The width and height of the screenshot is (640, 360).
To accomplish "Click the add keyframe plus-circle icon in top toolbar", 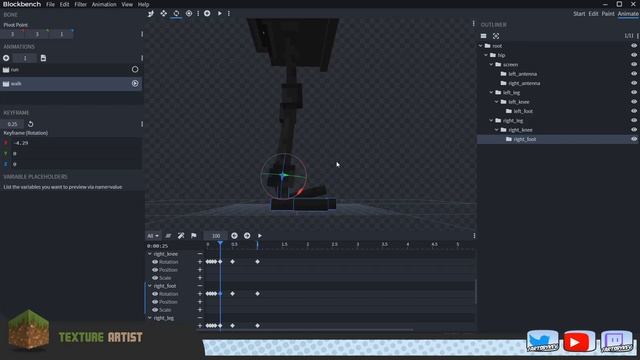I will (207, 13).
